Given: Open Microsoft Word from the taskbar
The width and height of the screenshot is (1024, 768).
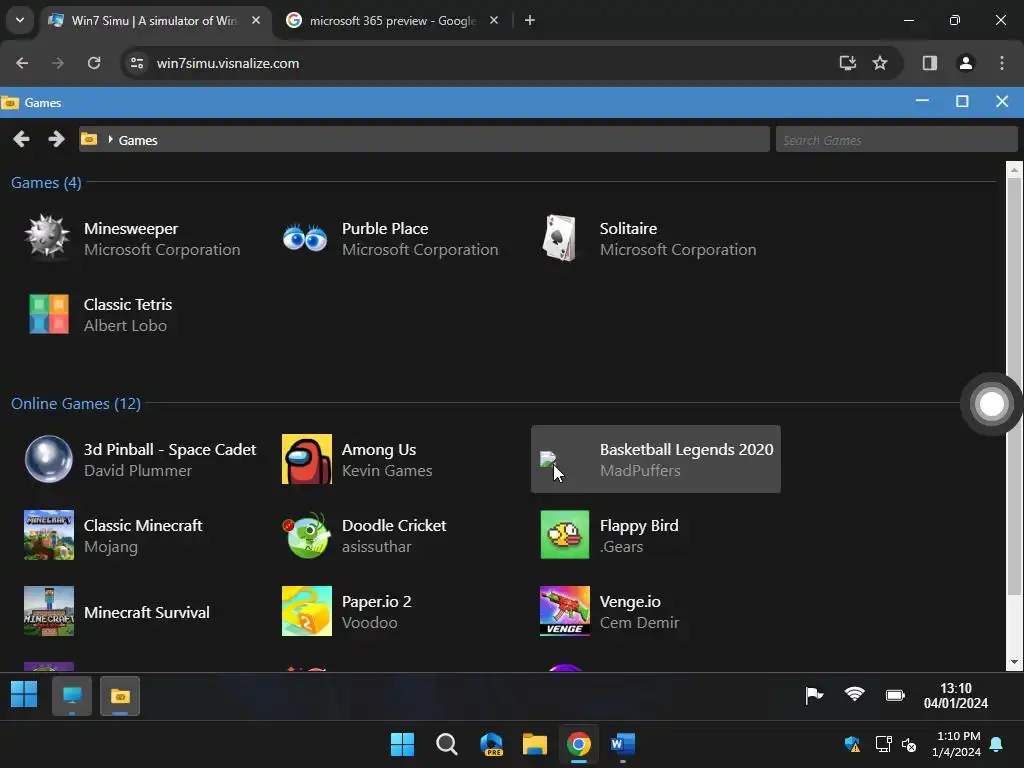Looking at the screenshot, I should [622, 743].
